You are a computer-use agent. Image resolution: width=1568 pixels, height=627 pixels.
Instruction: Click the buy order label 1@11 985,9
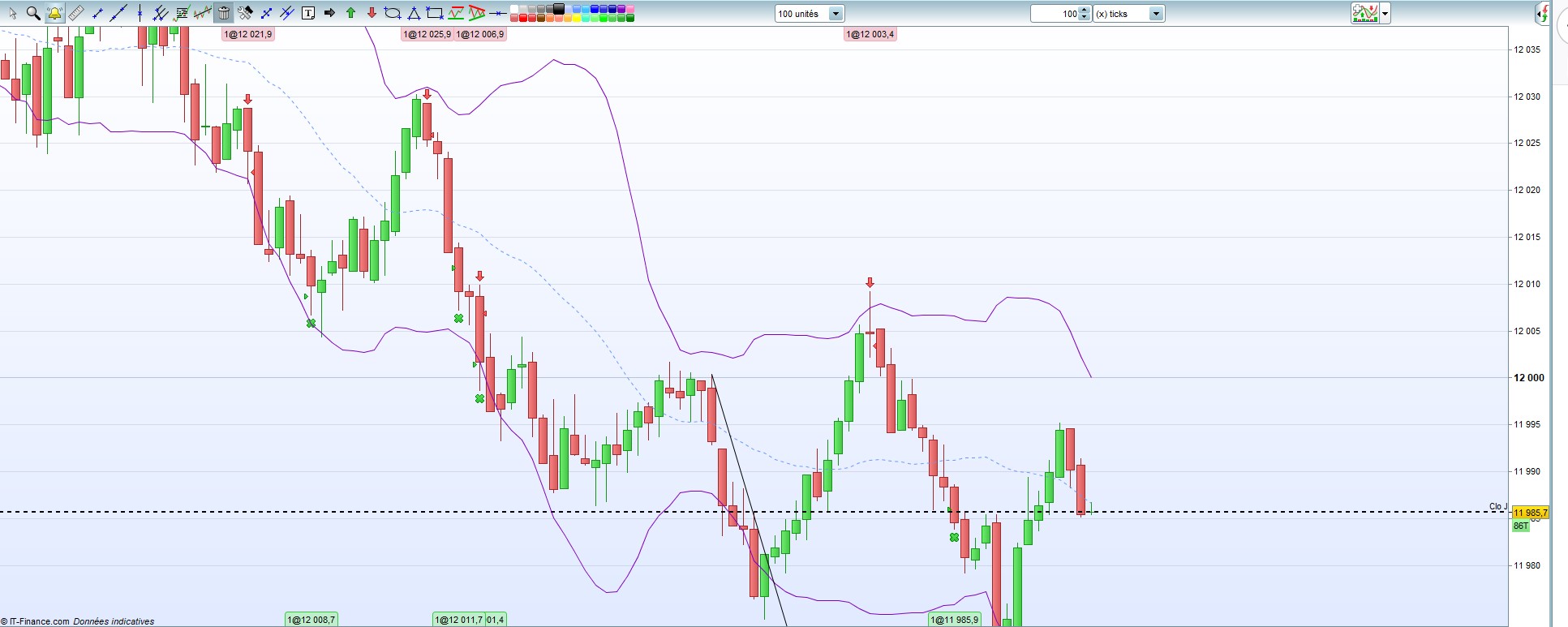(x=955, y=620)
